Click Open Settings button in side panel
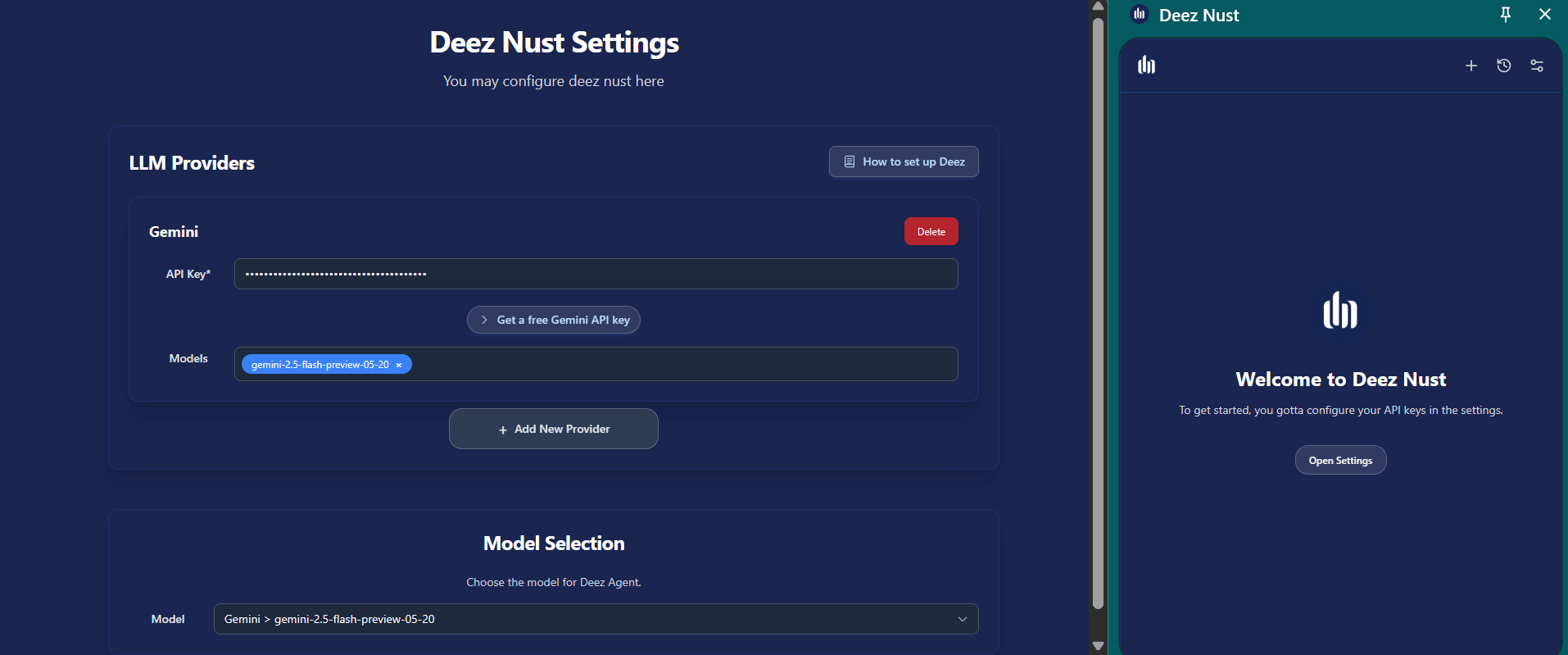This screenshot has height=655, width=1568. click(1340, 460)
